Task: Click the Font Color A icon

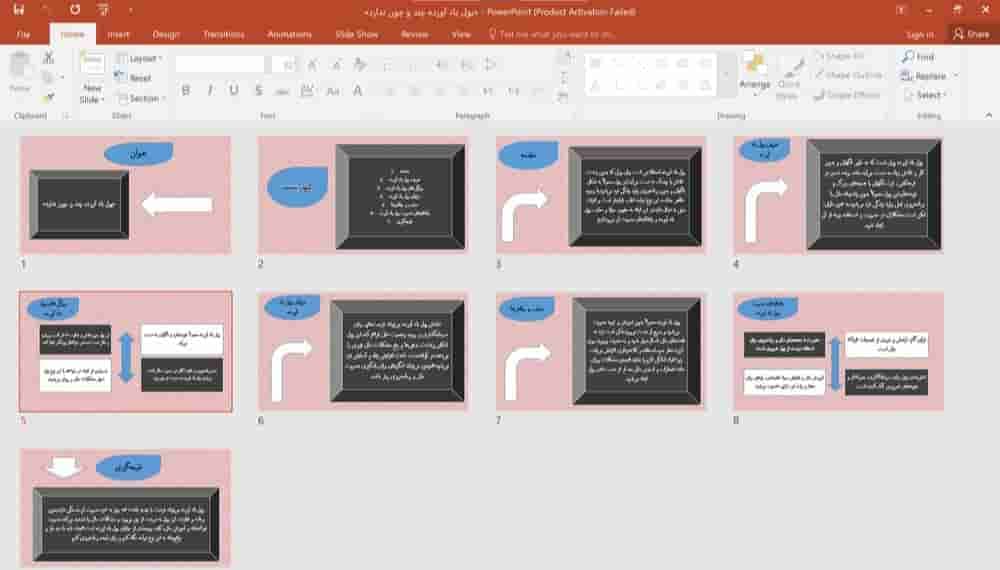Action: [x=358, y=91]
